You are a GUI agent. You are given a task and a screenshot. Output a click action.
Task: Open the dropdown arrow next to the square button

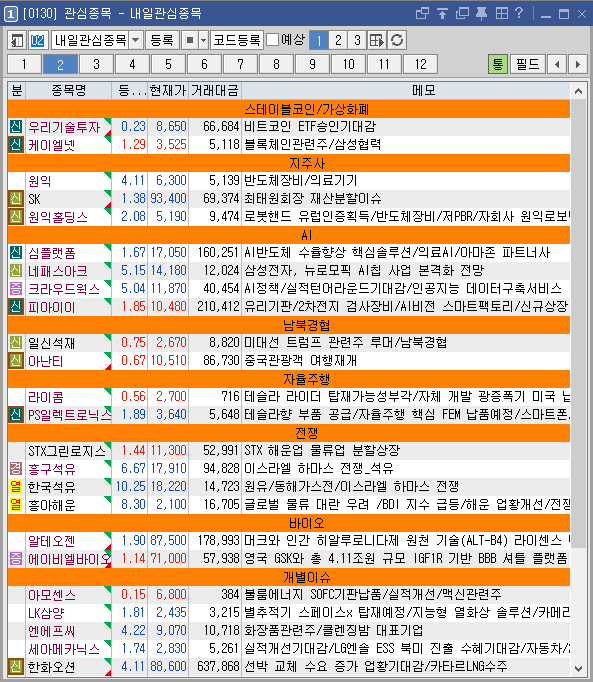pos(203,40)
